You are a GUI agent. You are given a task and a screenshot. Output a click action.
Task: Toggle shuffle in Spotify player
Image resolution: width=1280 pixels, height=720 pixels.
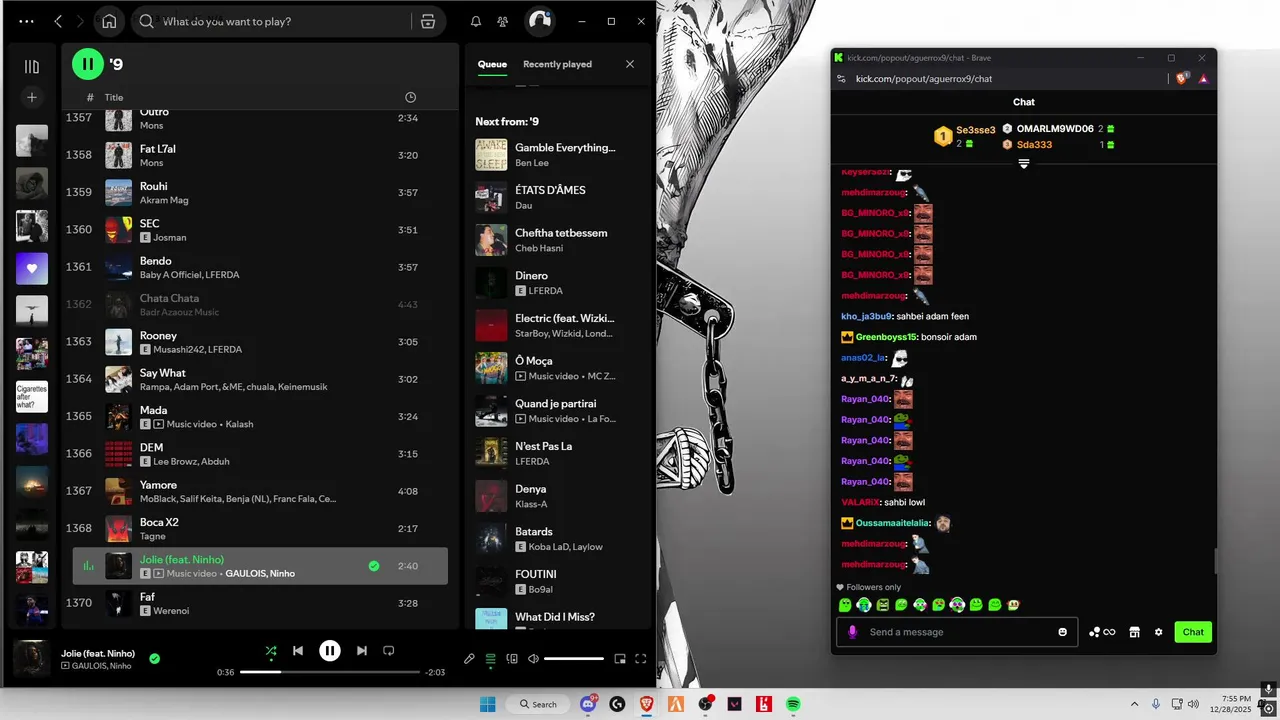click(x=271, y=651)
